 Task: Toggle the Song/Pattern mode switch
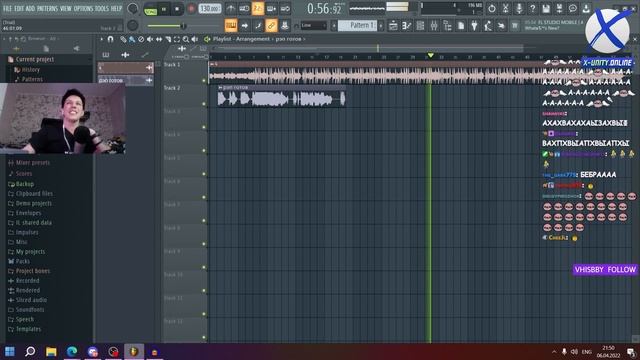(151, 9)
